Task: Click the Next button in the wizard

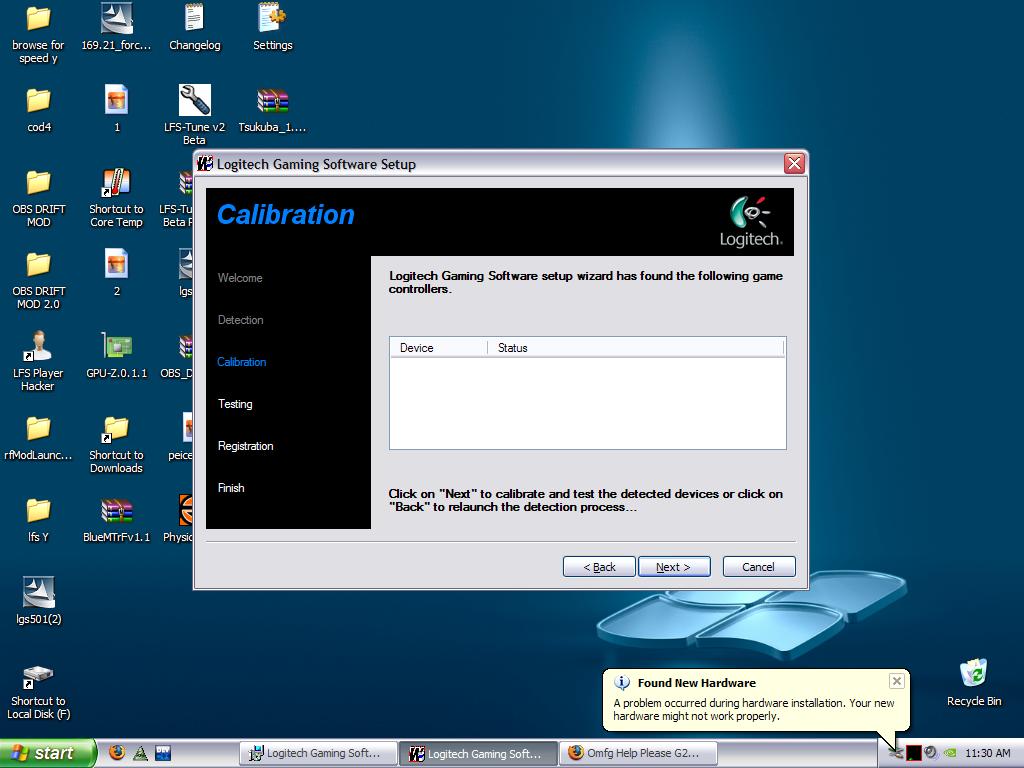Action: point(674,567)
